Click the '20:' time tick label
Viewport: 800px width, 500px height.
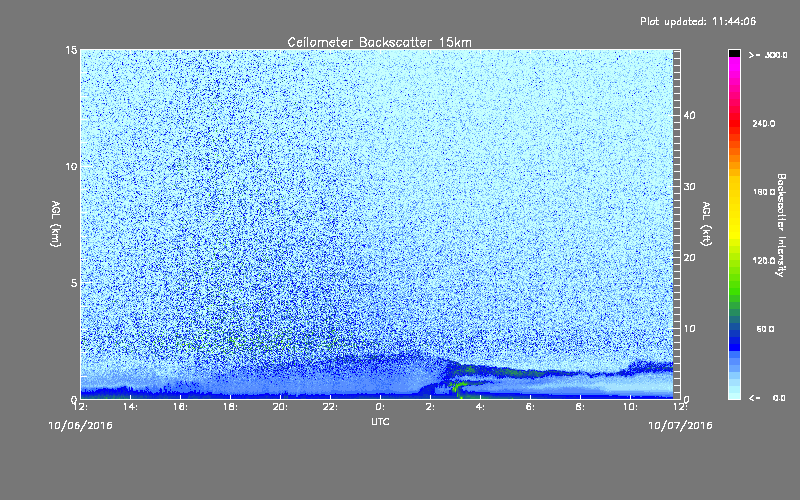[281, 407]
